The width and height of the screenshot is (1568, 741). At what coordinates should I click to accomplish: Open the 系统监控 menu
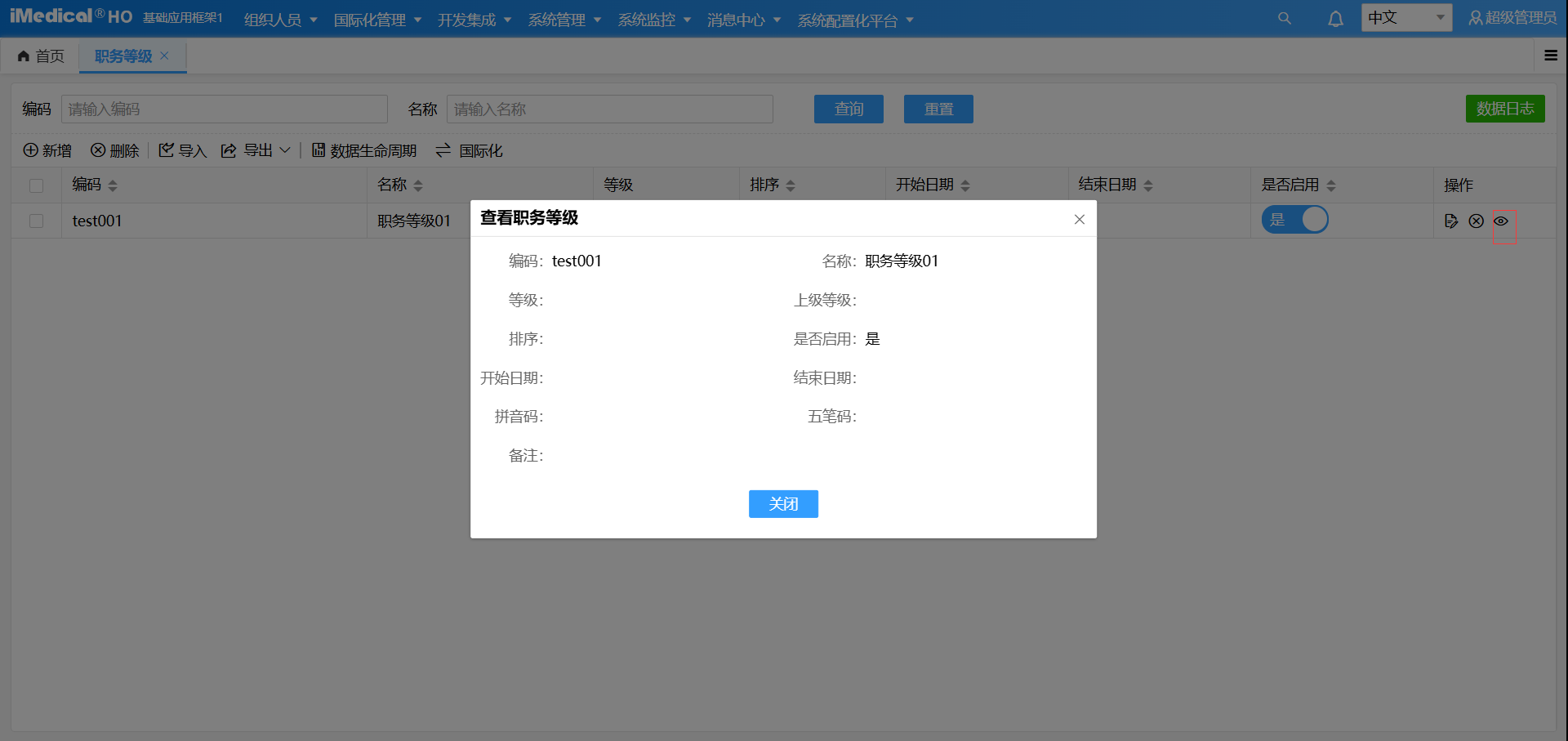[x=654, y=20]
